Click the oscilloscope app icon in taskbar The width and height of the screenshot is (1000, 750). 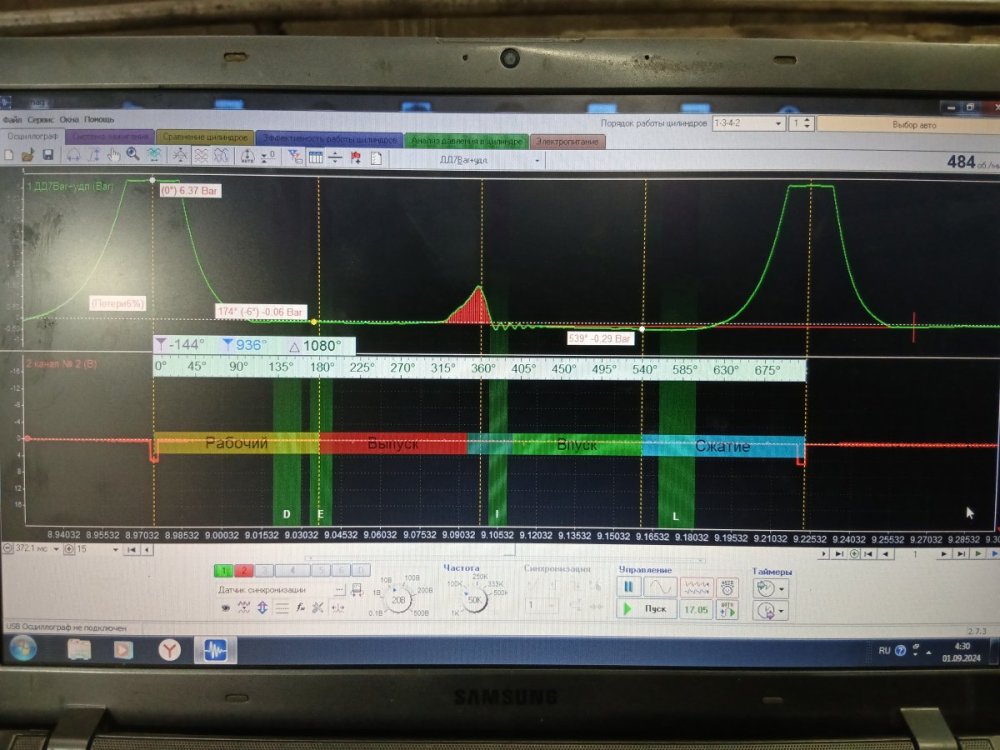pyautogui.click(x=217, y=650)
